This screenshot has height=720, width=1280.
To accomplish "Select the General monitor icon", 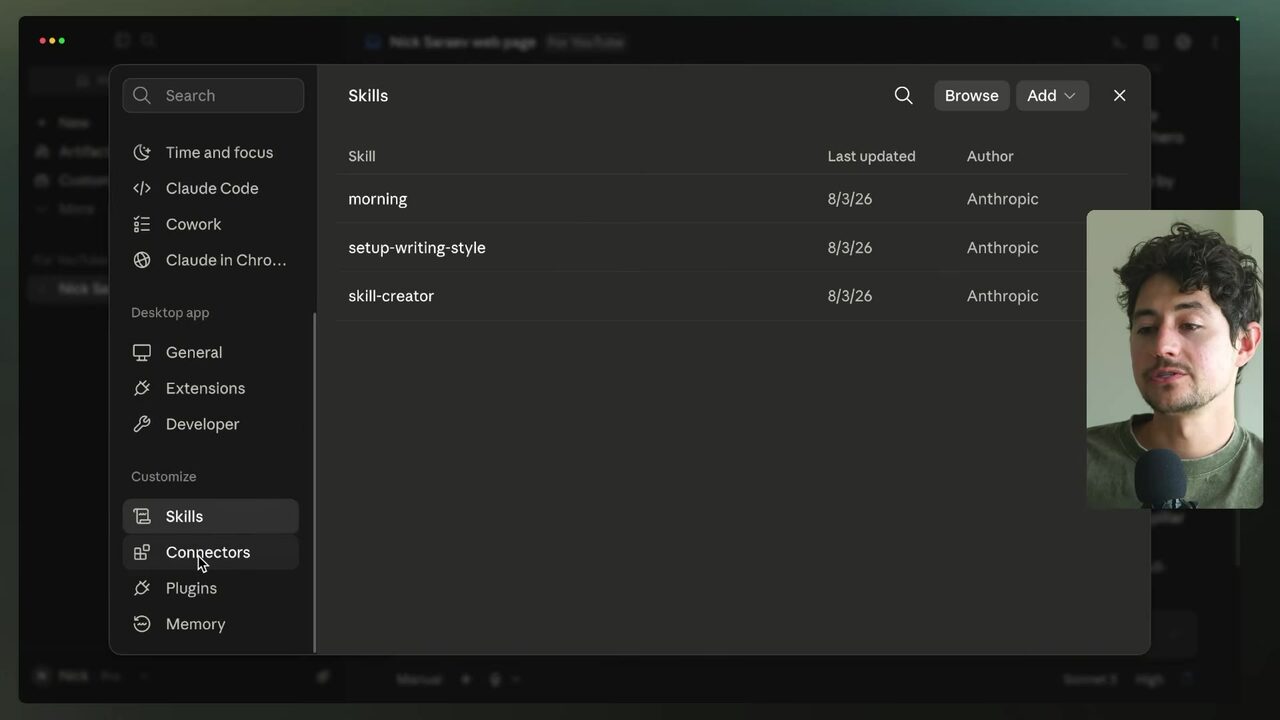I will click(142, 352).
